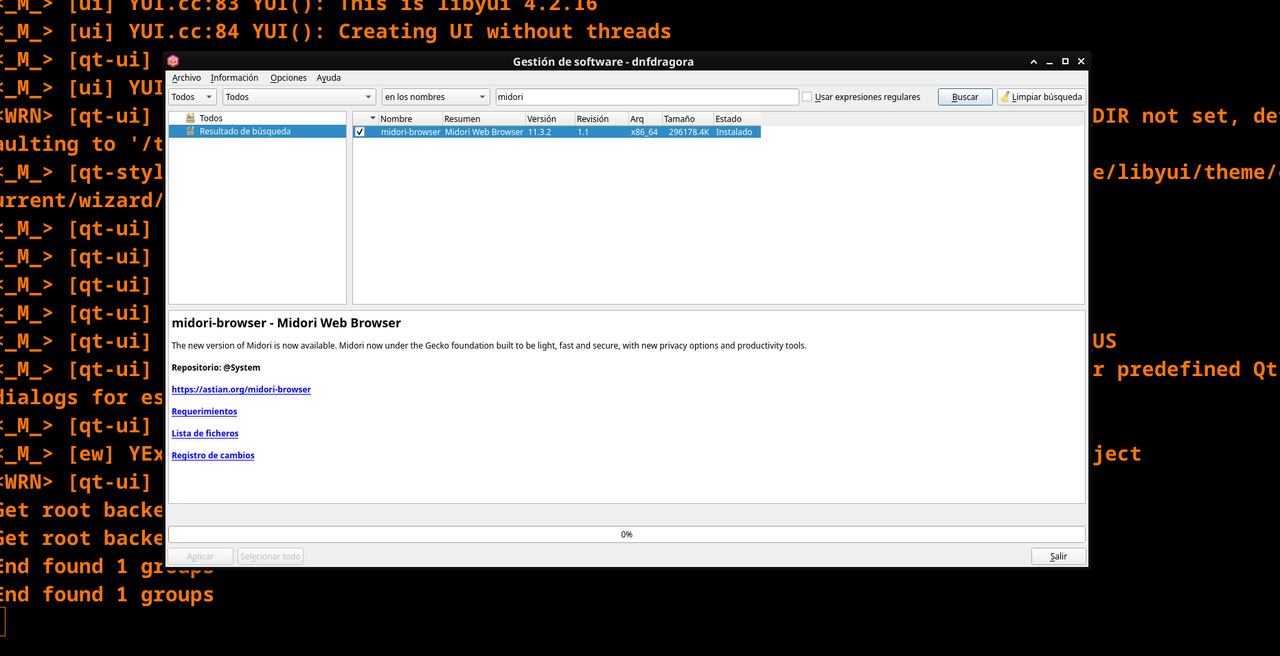Enable Usar expresiones regulares checkbox
This screenshot has width=1280, height=656.
(x=807, y=97)
